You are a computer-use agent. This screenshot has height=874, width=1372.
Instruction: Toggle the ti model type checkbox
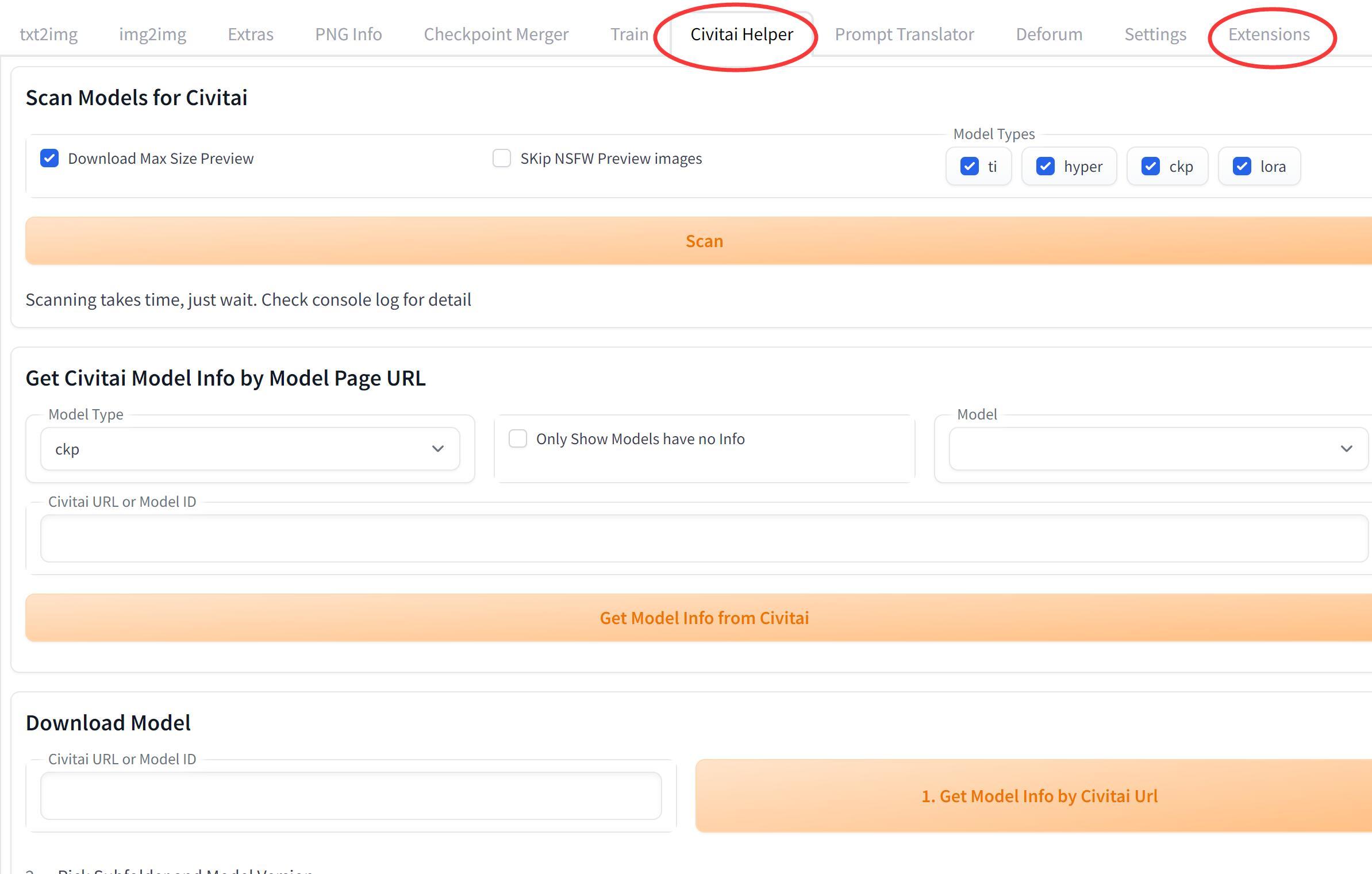[970, 167]
